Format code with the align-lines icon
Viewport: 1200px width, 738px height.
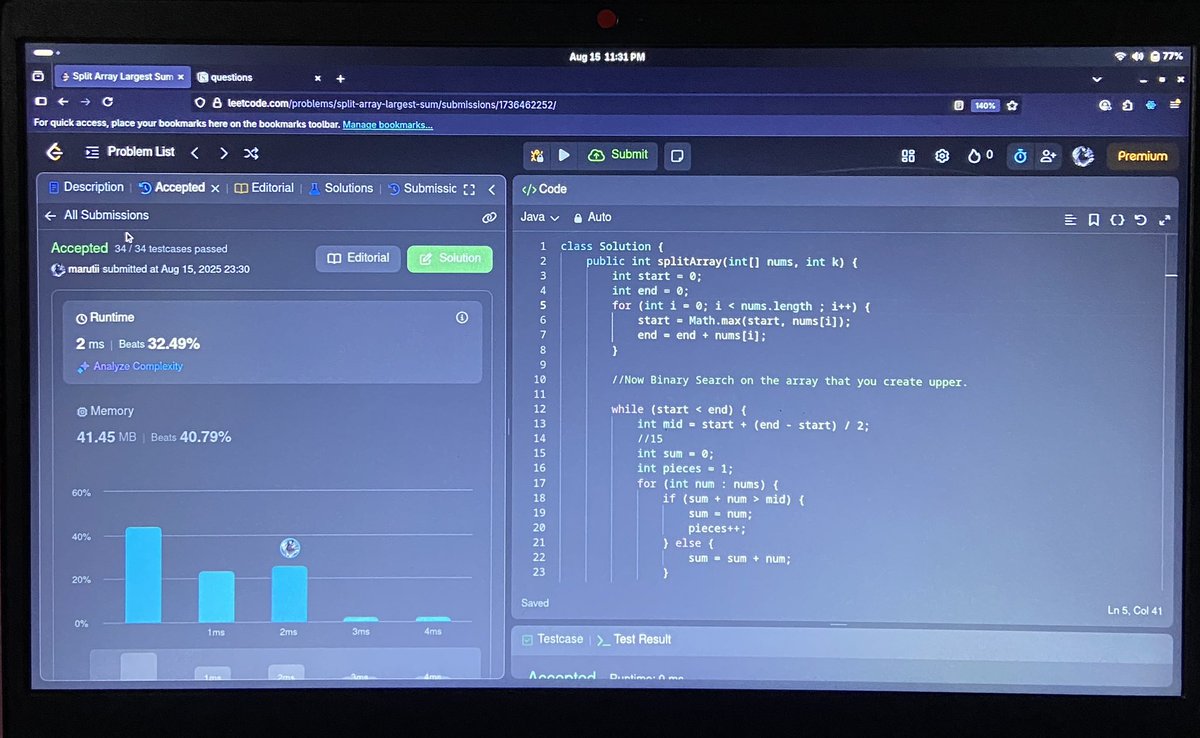coord(1070,220)
